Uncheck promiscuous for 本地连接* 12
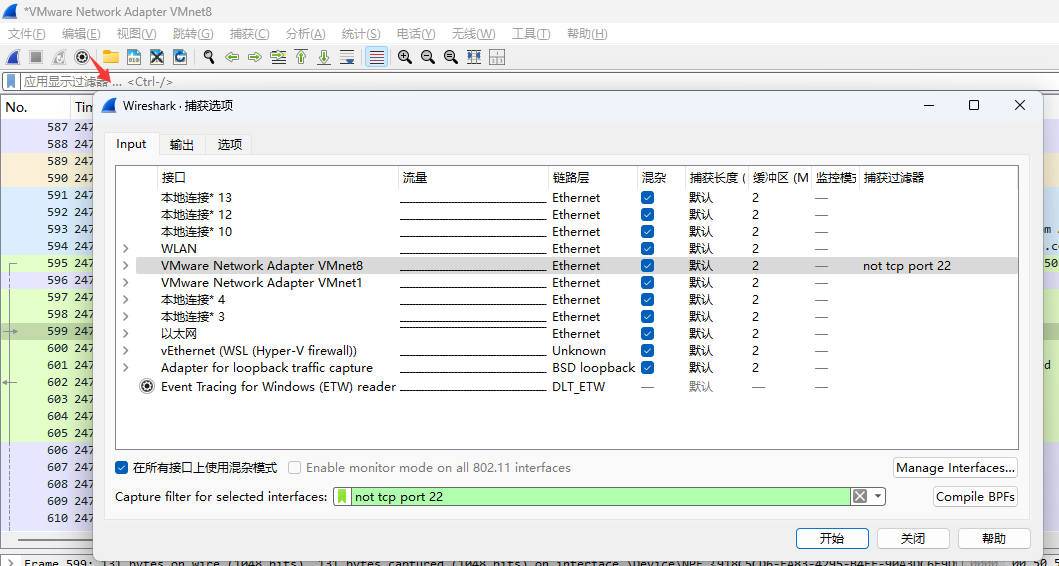The height and width of the screenshot is (566, 1059). coord(647,215)
